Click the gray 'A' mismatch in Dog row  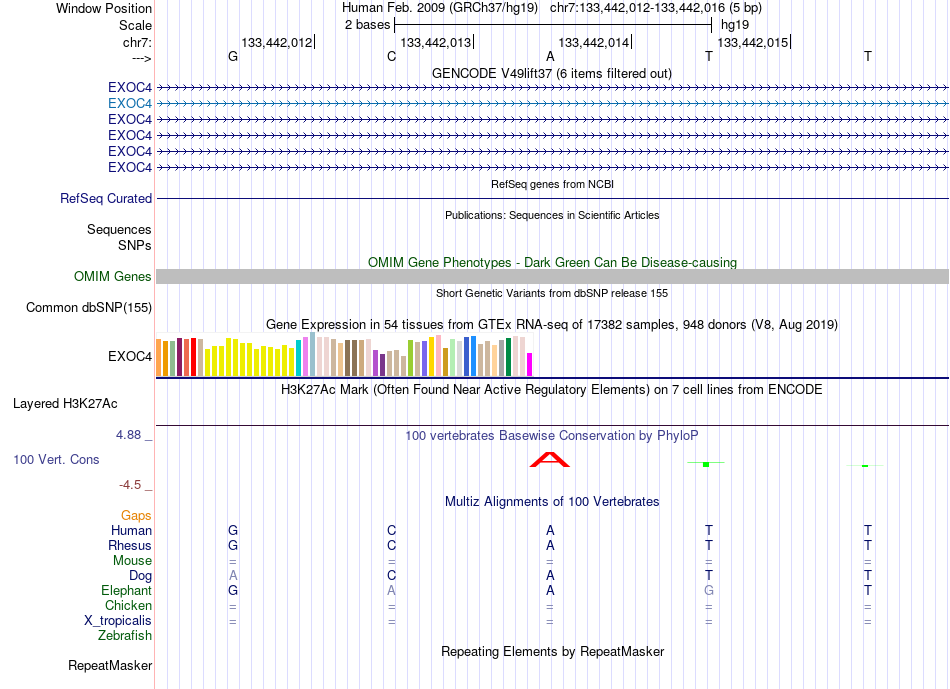[x=233, y=575]
